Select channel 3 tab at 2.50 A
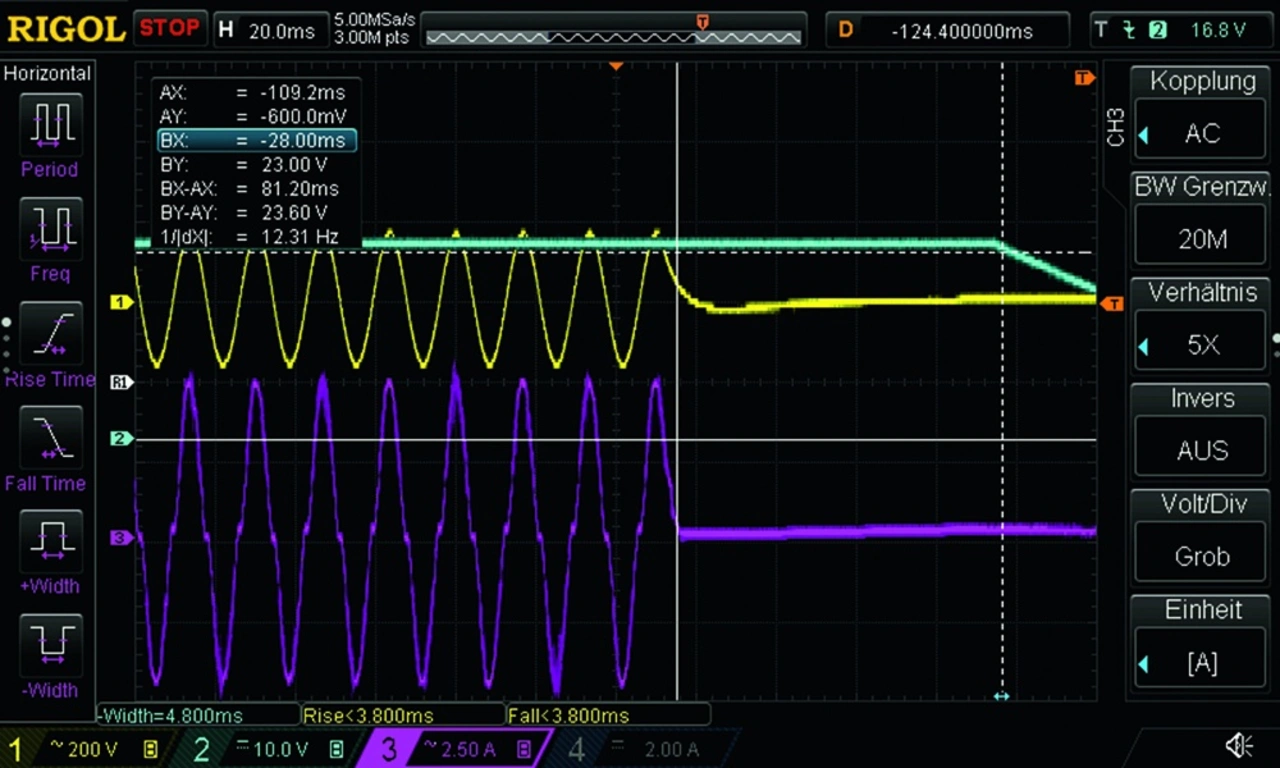This screenshot has width=1280, height=768. click(x=455, y=748)
